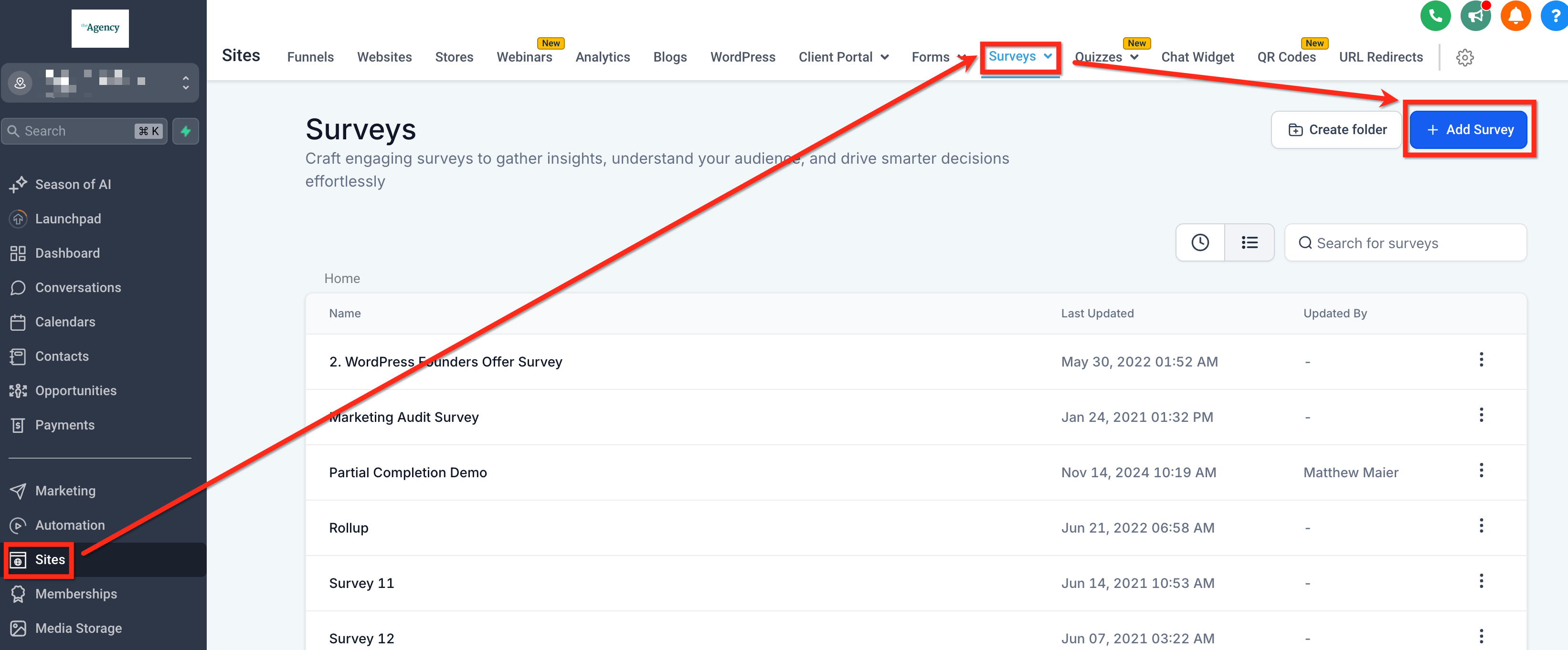The width and height of the screenshot is (1568, 650).
Task: Open the Marketing Audit Survey row
Action: 404,418
